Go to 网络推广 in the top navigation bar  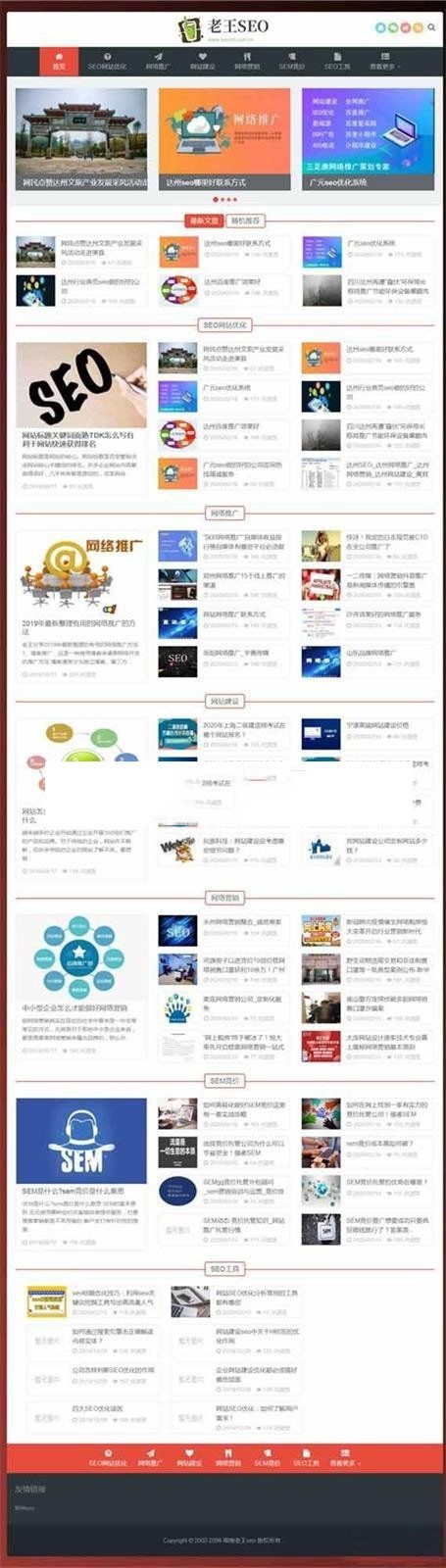coord(158,62)
